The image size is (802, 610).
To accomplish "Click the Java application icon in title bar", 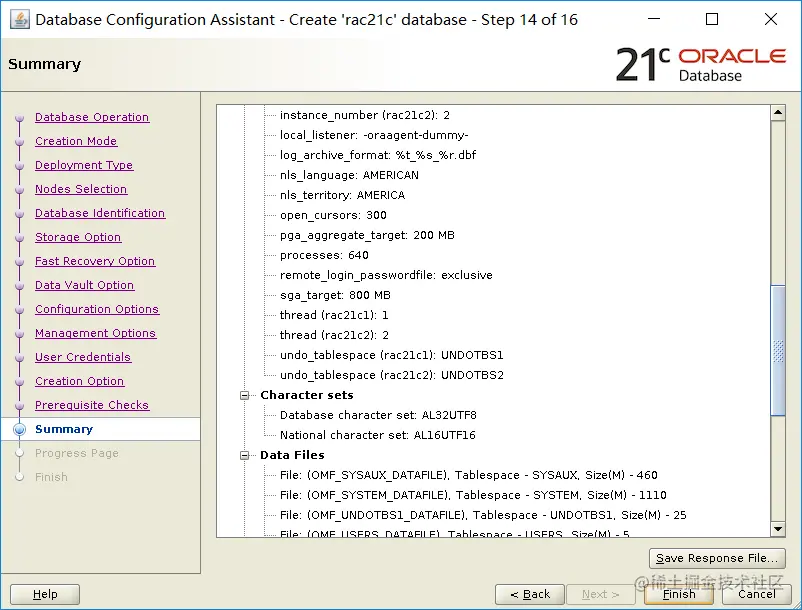I will click(19, 20).
